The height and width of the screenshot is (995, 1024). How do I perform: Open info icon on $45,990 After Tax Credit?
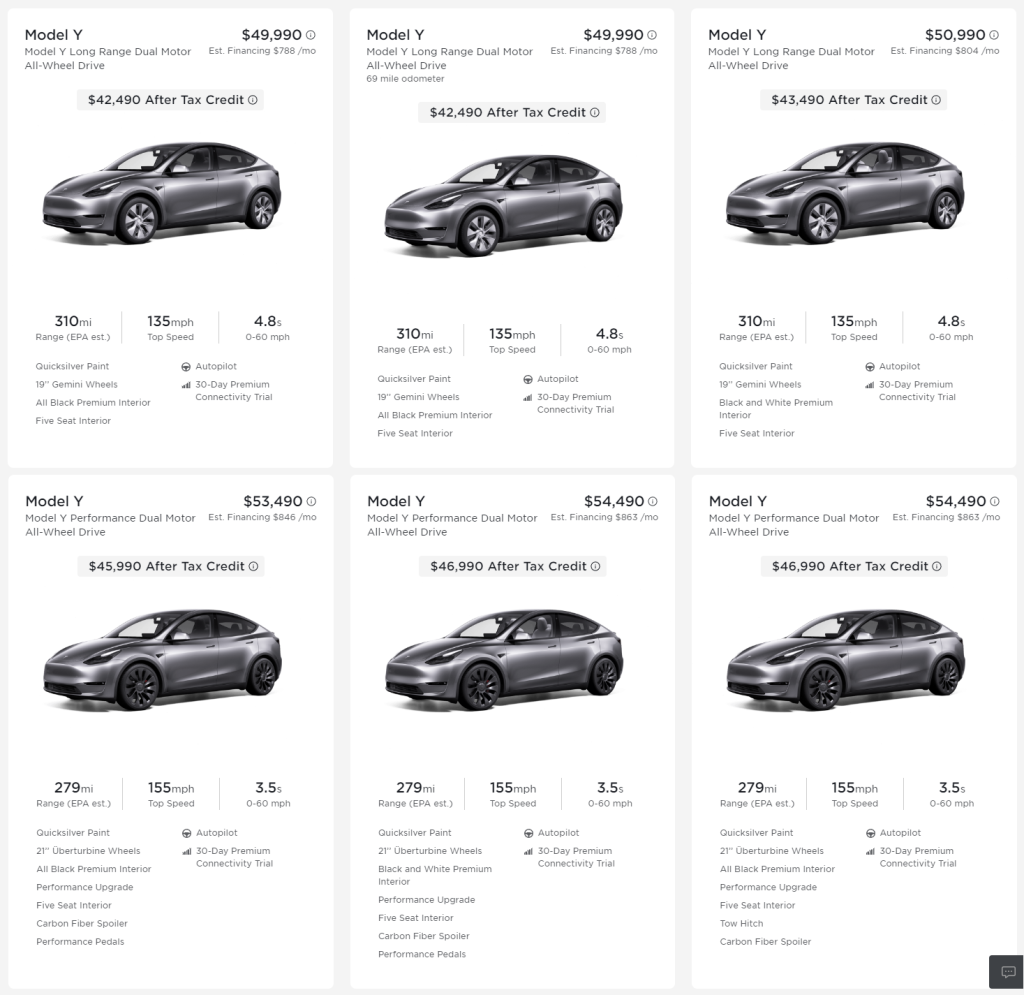(x=253, y=566)
